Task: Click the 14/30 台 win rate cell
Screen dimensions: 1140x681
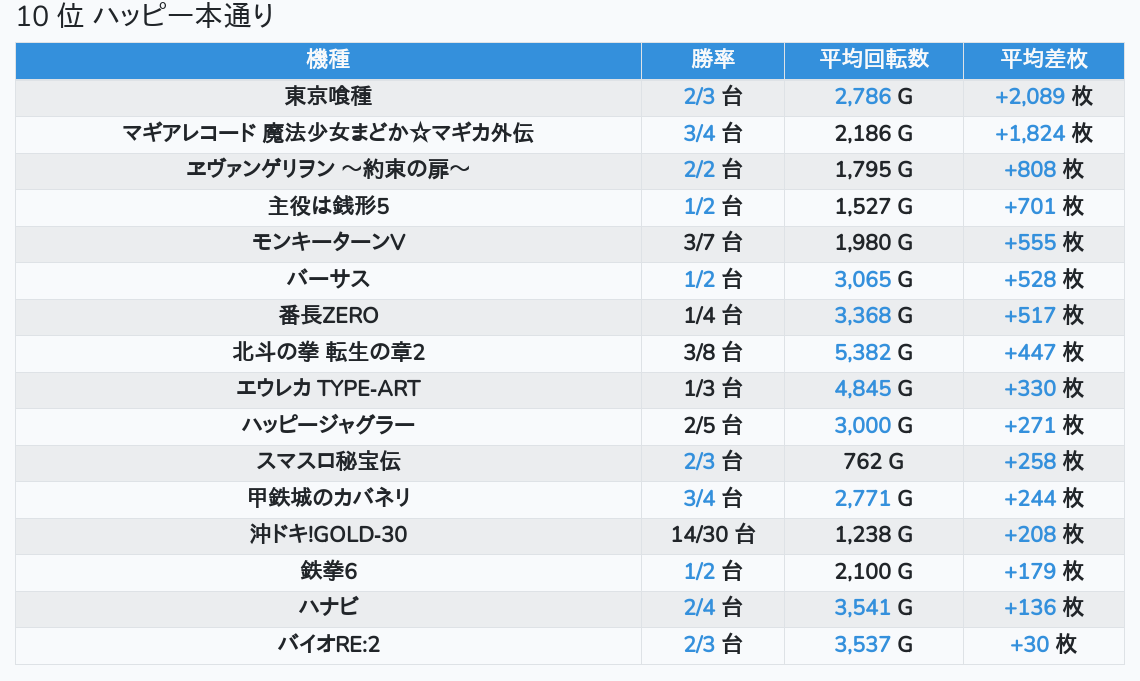Action: pyautogui.click(x=712, y=535)
